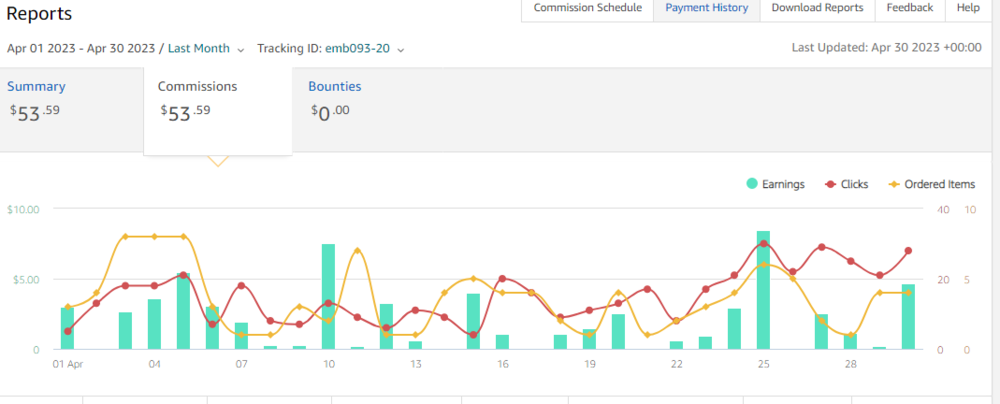
Task: Click the Ordered Items peak point on April 11
Action: click(357, 250)
